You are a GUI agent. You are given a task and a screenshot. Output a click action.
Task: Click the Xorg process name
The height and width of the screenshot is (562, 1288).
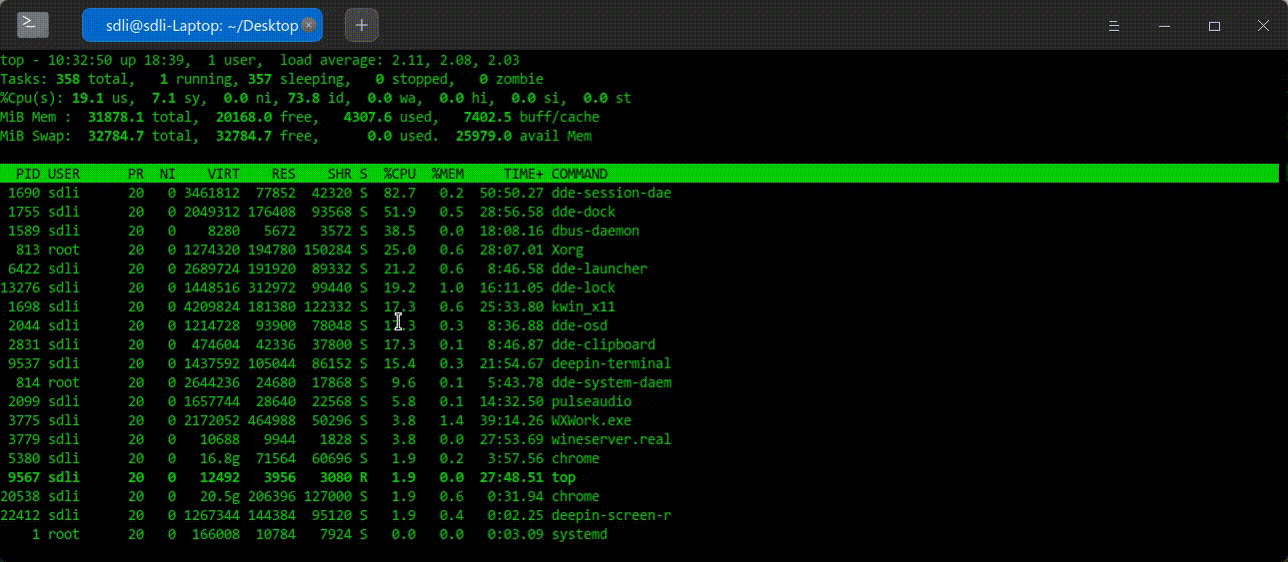(x=568, y=250)
